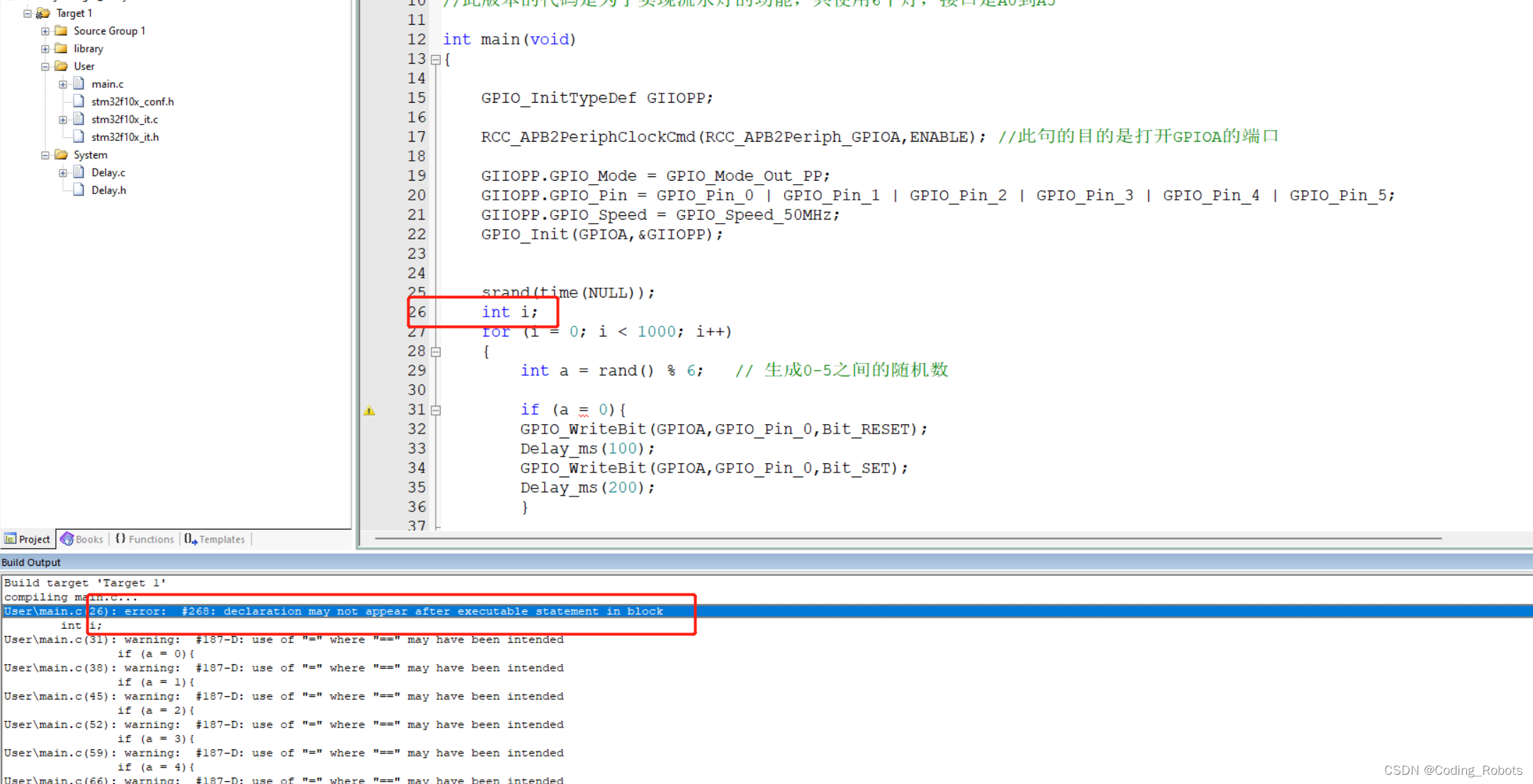Click the warning icon beside line 31
Image resolution: width=1533 pixels, height=784 pixels.
[369, 410]
